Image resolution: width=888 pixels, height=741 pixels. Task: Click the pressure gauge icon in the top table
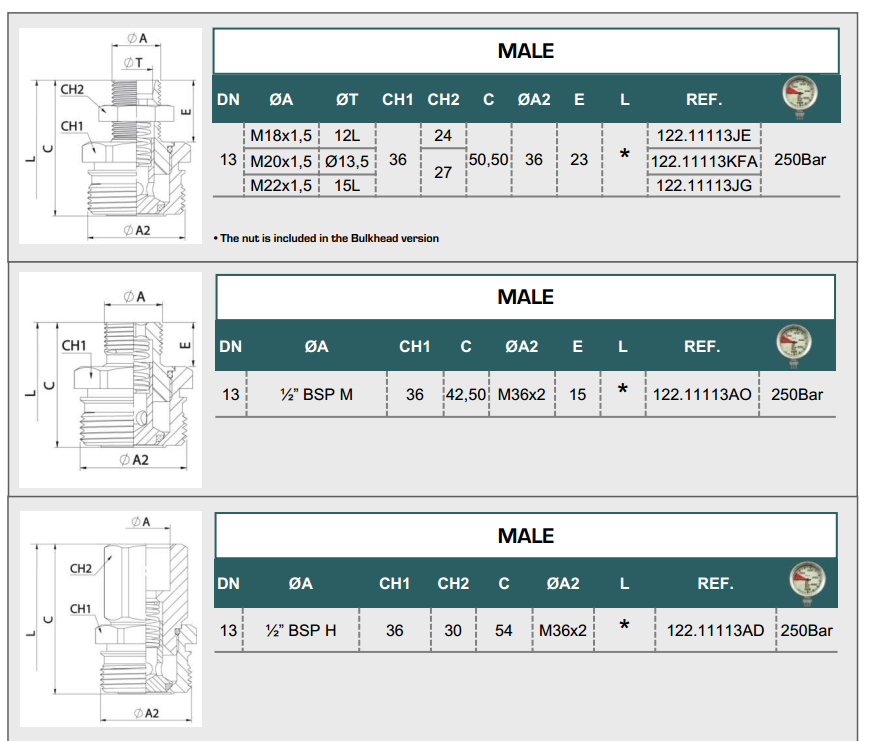coord(800,98)
